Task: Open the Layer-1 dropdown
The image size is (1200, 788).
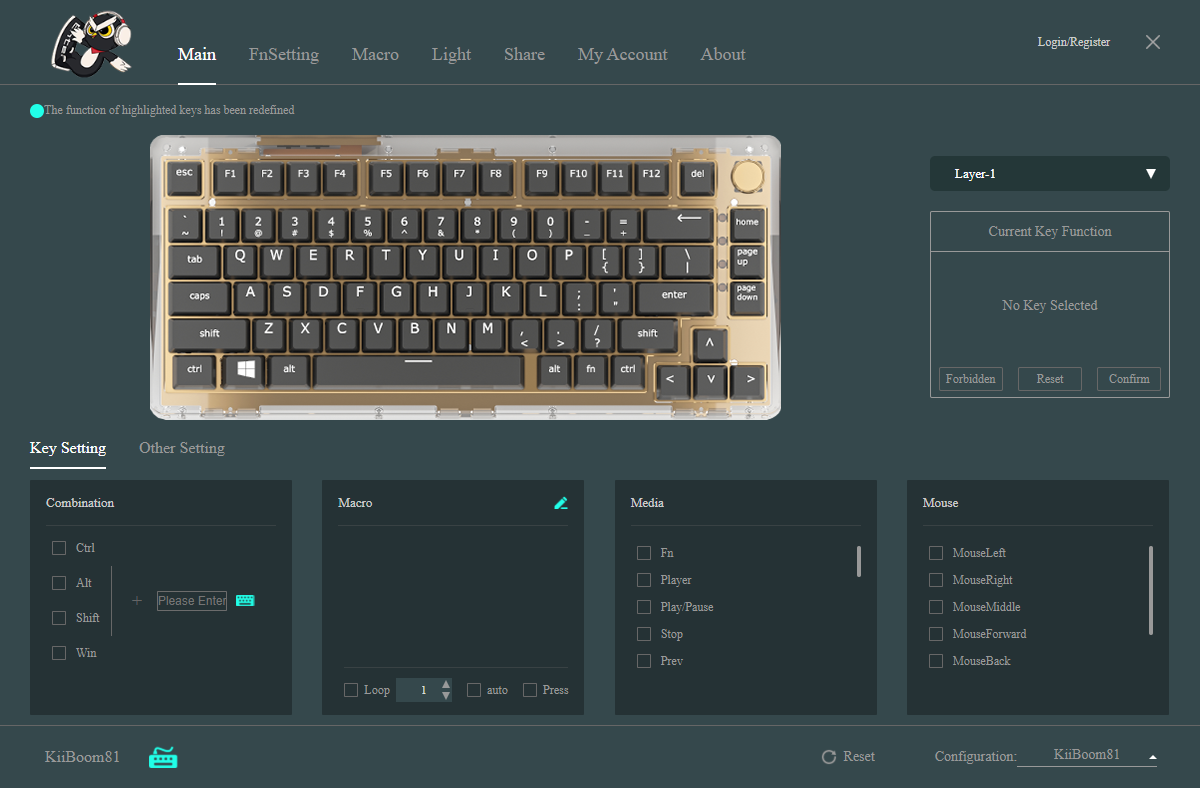Action: pyautogui.click(x=1050, y=174)
